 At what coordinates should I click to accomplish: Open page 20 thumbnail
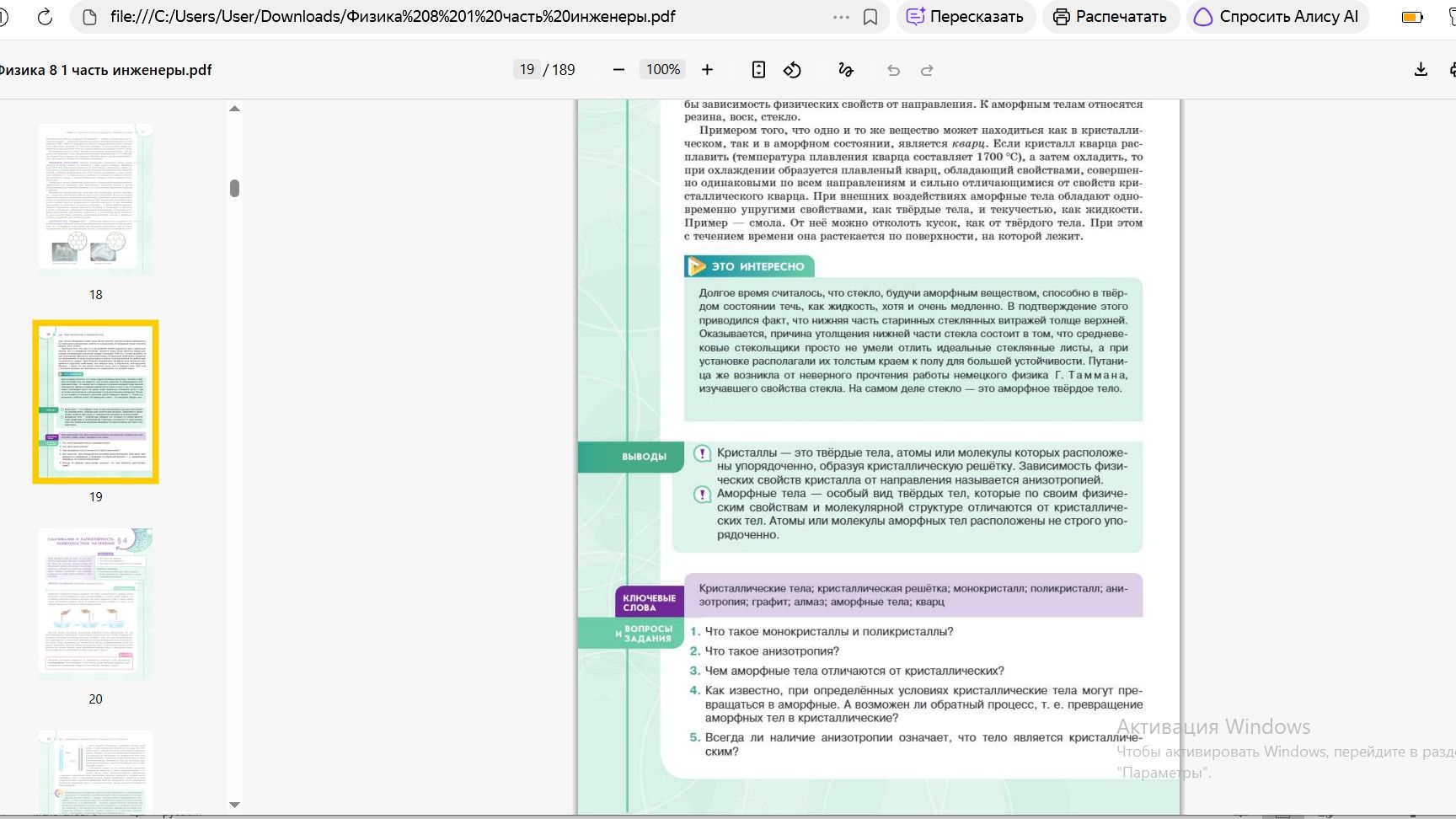pyautogui.click(x=96, y=603)
